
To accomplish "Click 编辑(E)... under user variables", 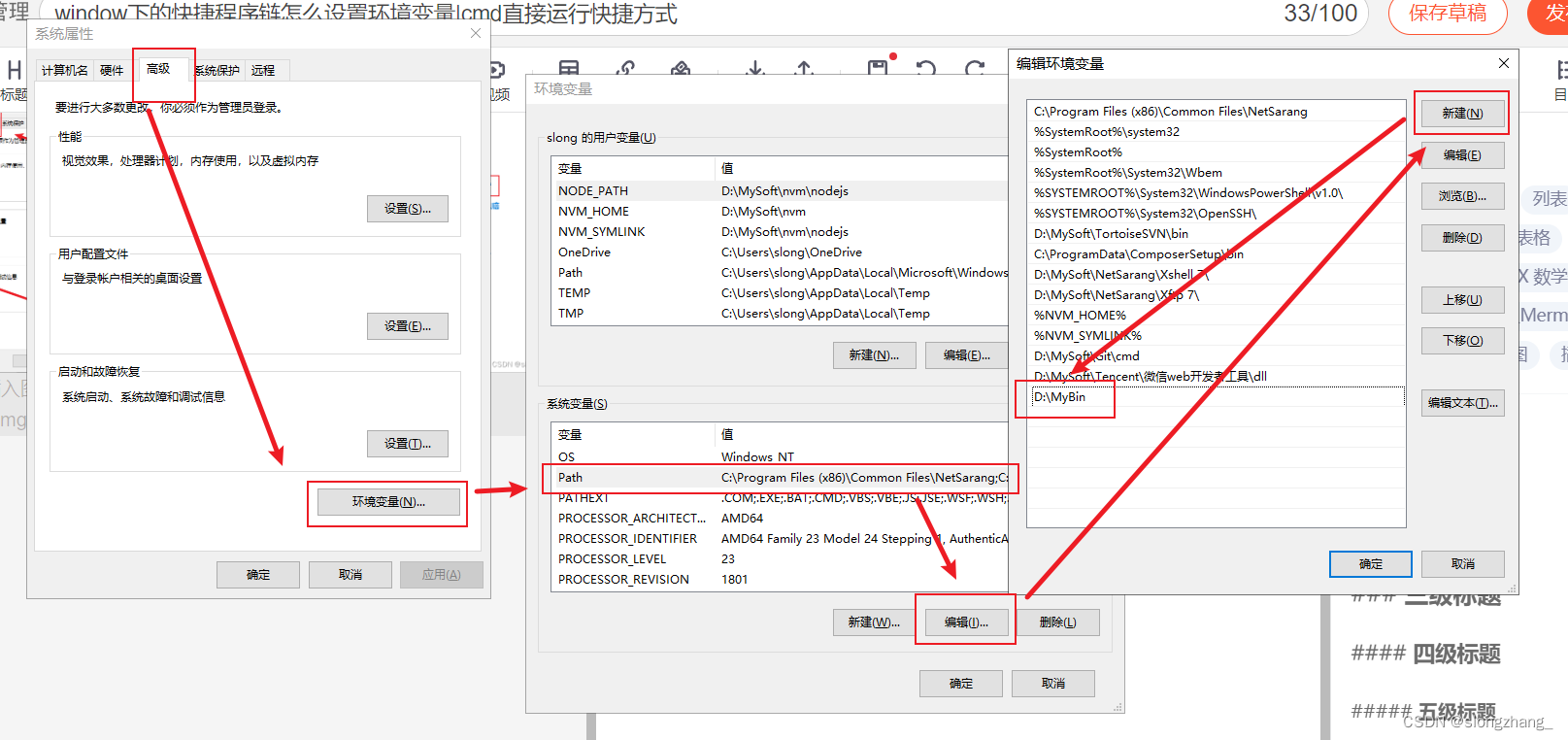I will point(966,355).
